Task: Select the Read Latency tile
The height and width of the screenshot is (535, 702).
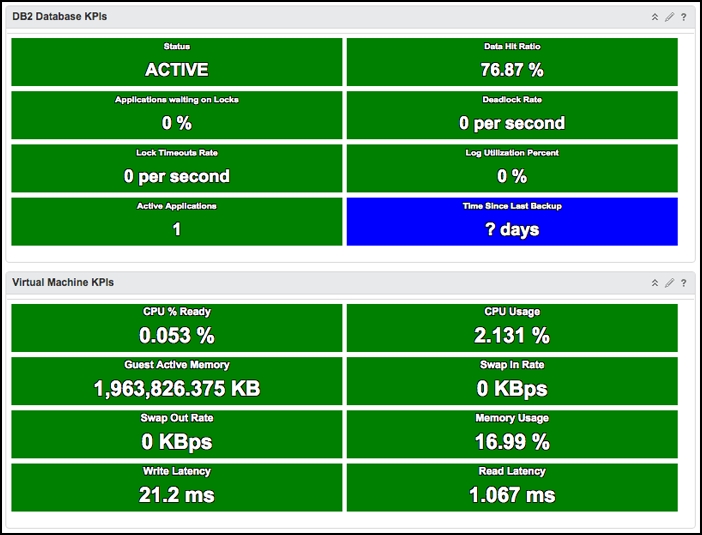Action: pos(512,488)
